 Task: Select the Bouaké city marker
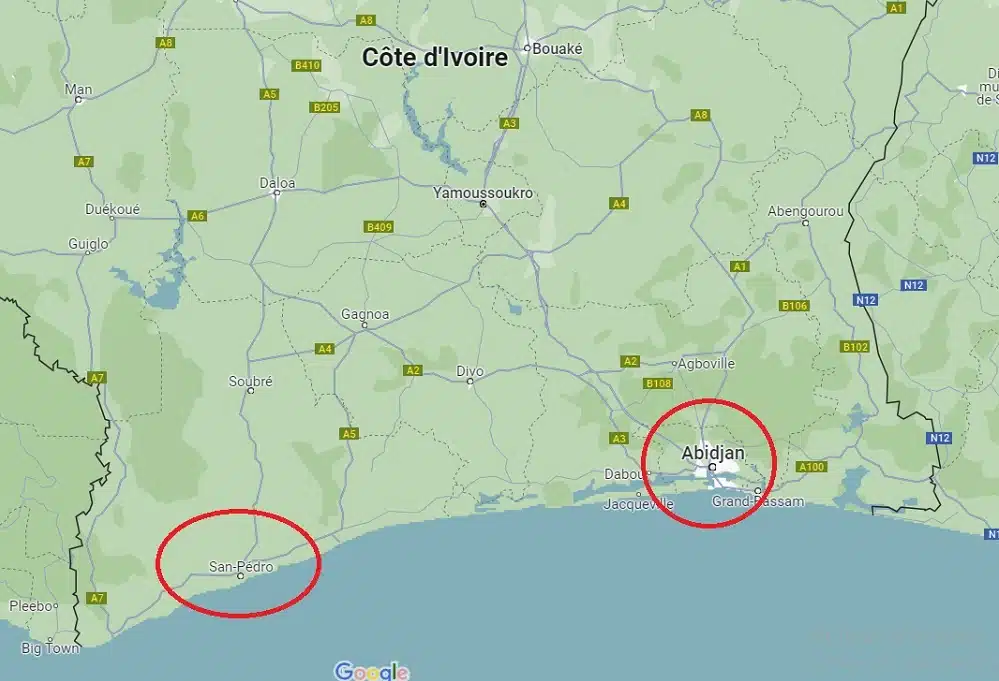click(x=527, y=48)
